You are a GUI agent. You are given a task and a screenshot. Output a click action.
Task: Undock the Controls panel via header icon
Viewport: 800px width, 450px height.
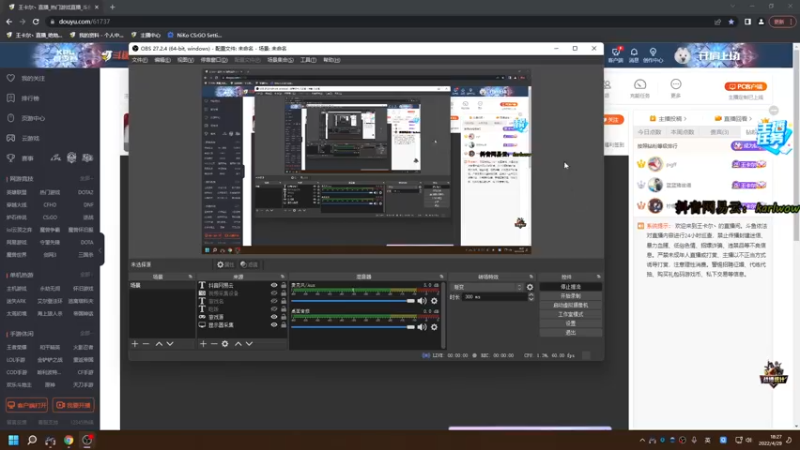[x=598, y=277]
